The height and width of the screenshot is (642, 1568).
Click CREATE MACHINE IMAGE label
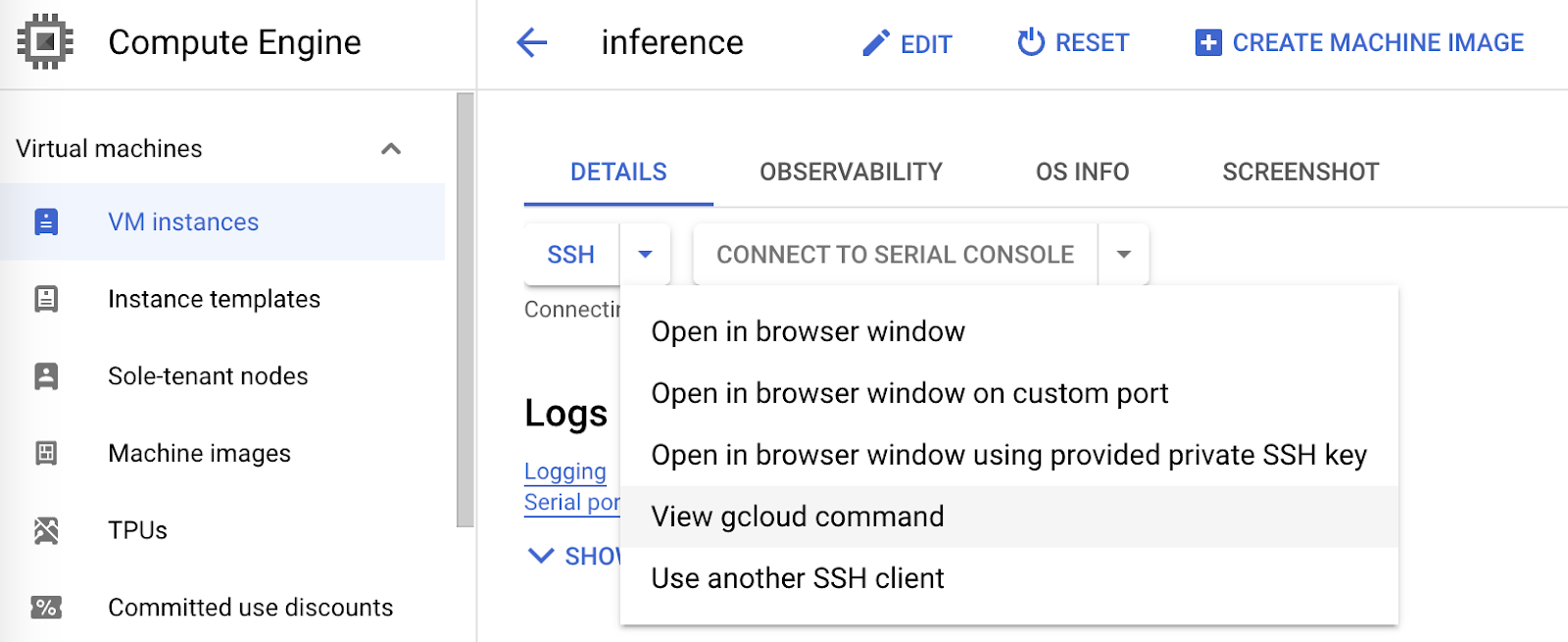point(1378,43)
